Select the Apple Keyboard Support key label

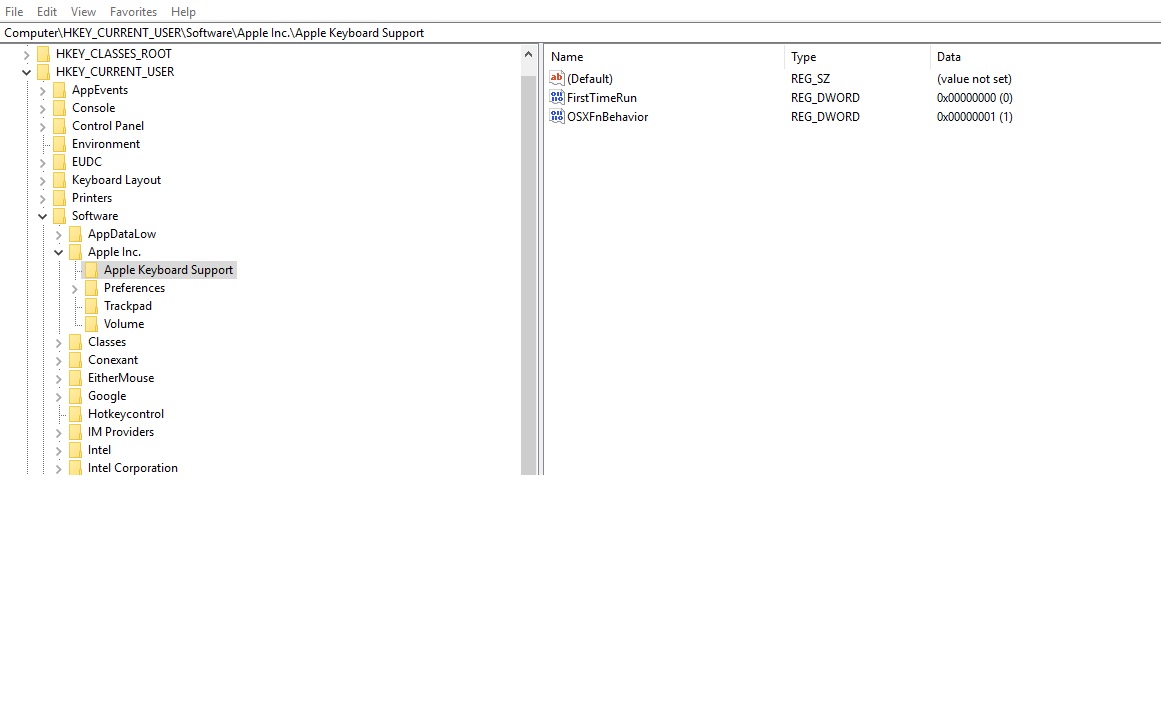168,270
